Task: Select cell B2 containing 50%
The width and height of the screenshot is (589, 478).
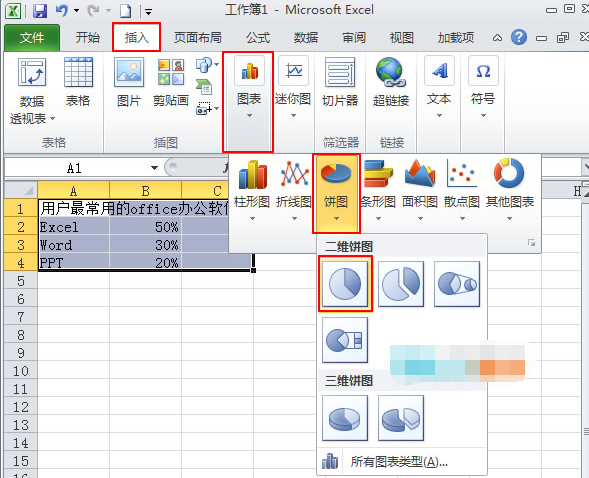Action: 145,227
